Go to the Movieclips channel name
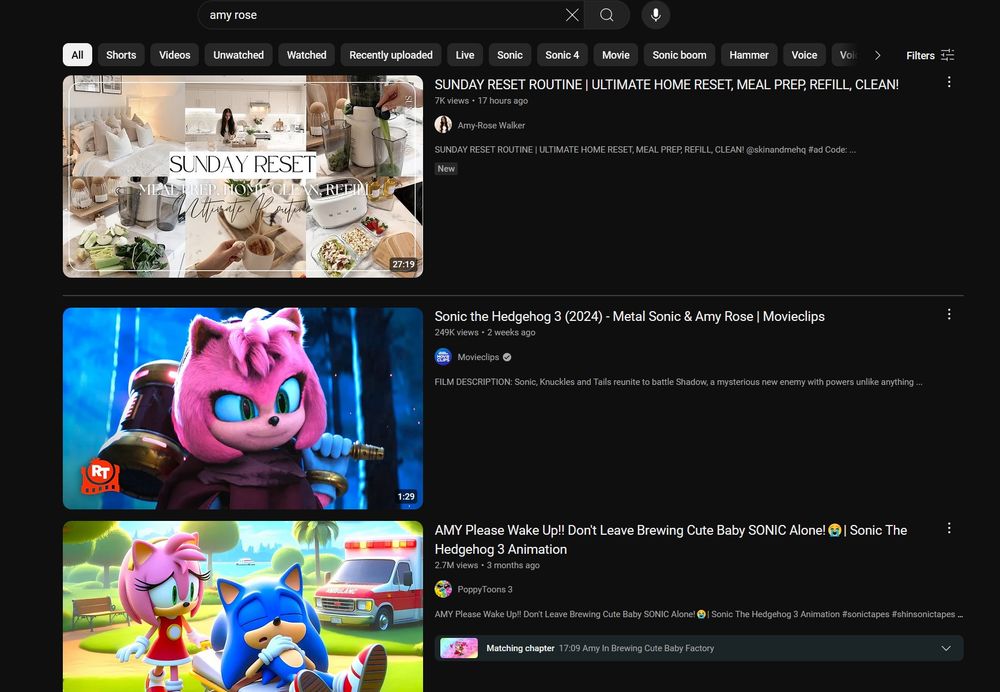The image size is (1000, 692). tap(478, 357)
